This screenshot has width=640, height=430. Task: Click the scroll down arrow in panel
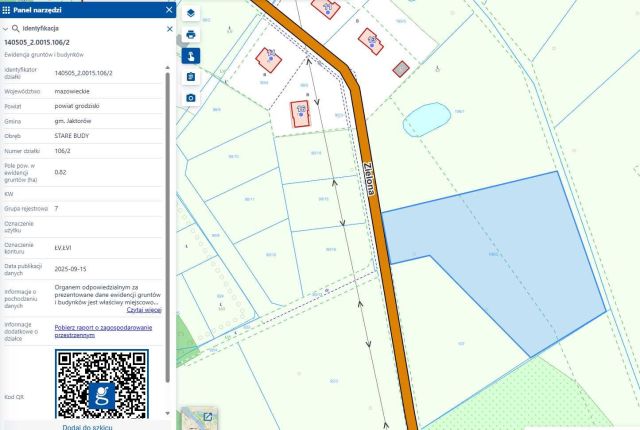167,413
